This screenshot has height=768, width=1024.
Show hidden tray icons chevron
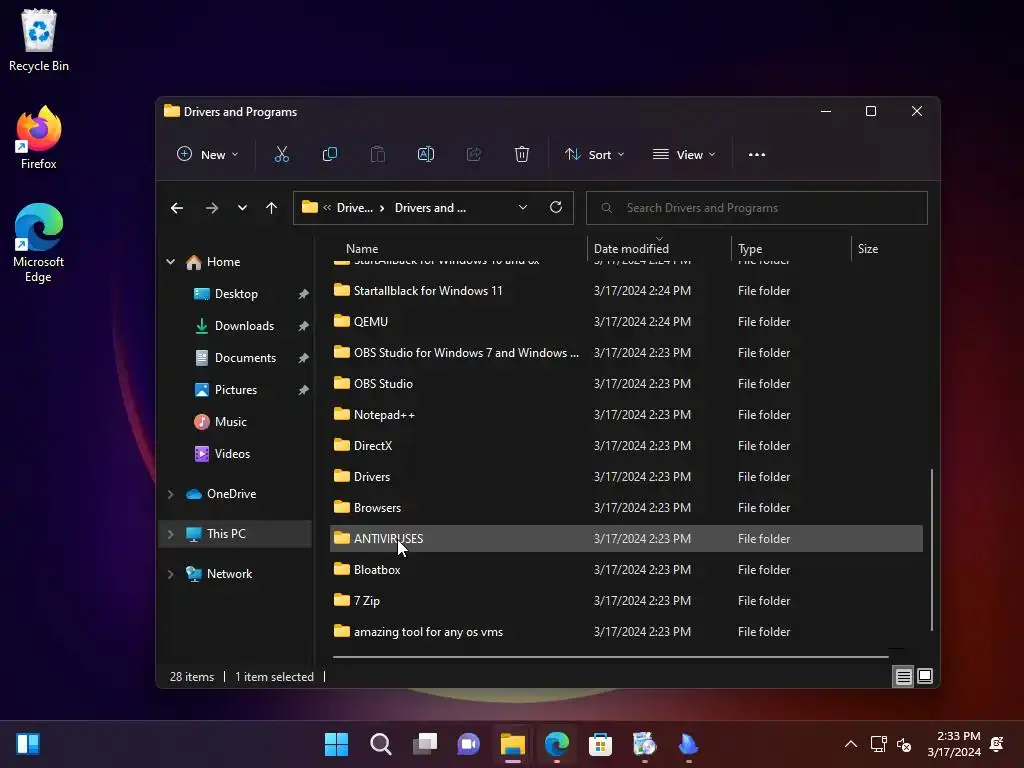[851, 744]
